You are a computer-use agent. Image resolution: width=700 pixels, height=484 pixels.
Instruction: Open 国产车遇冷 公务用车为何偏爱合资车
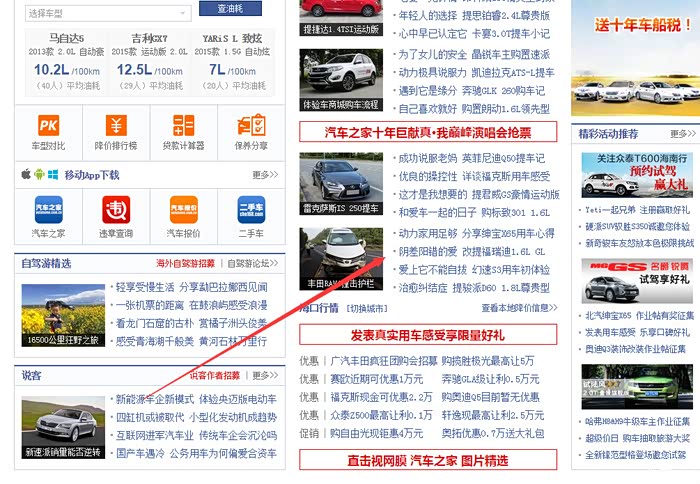tap(196, 454)
